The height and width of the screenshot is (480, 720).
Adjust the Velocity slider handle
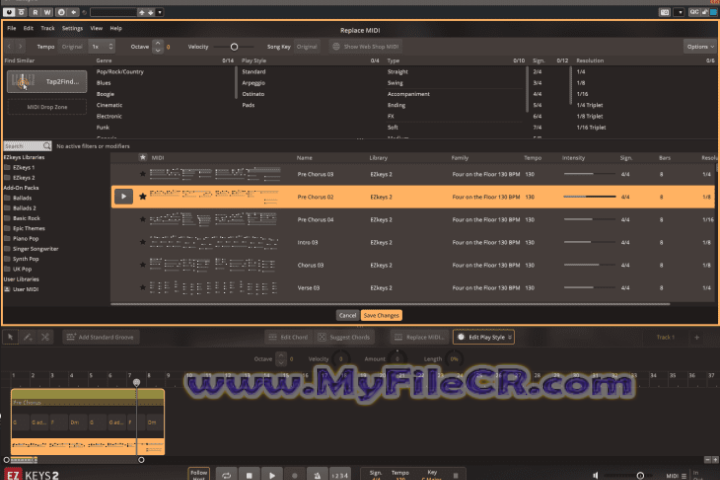[234, 46]
